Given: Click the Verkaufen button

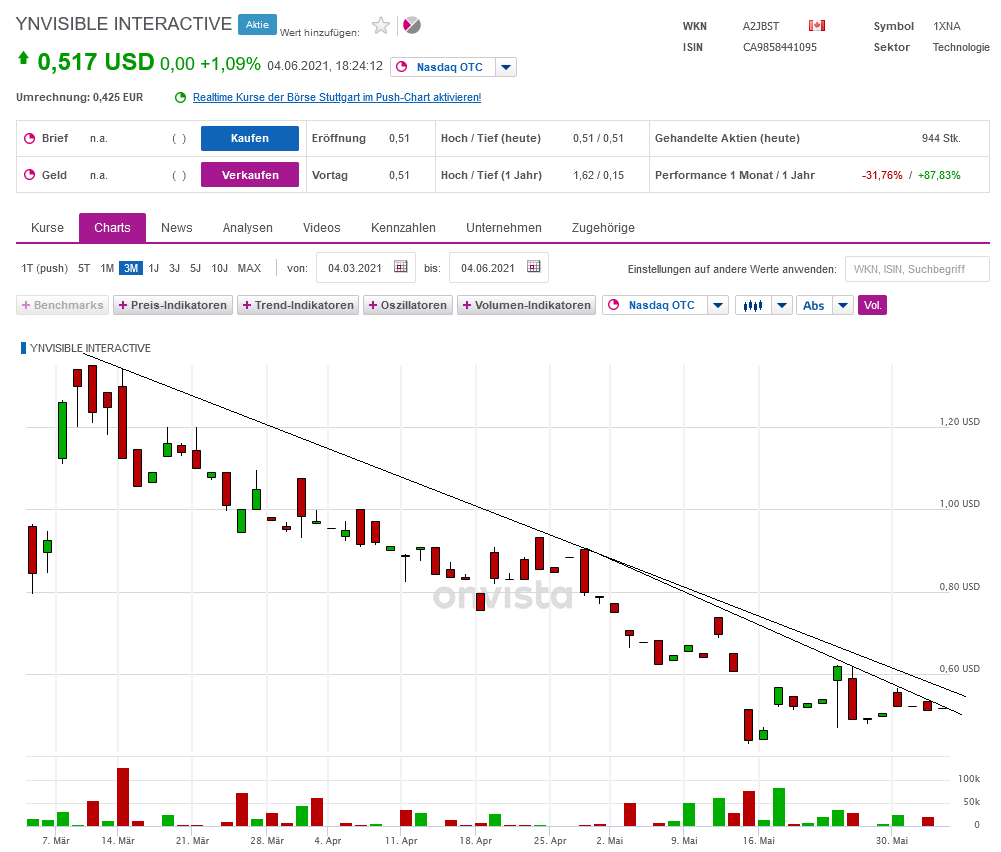Looking at the screenshot, I should (250, 175).
